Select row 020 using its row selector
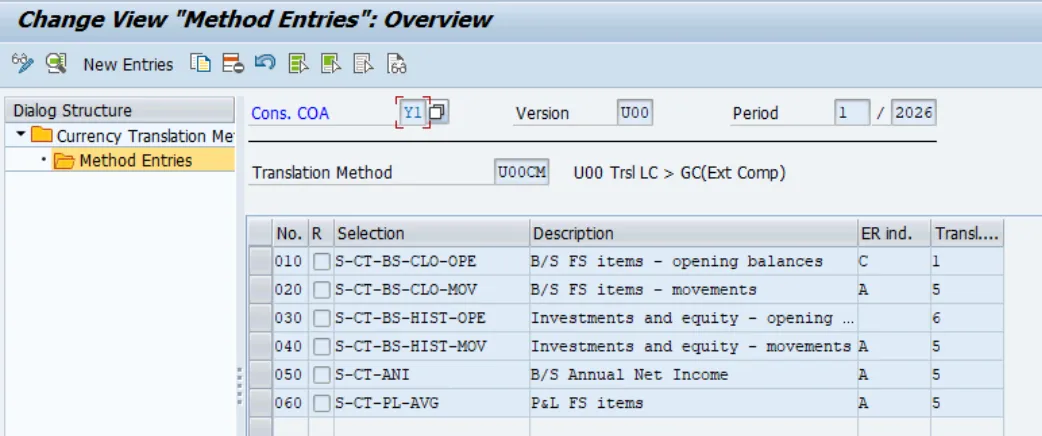This screenshot has height=436, width=1042. [x=260, y=290]
